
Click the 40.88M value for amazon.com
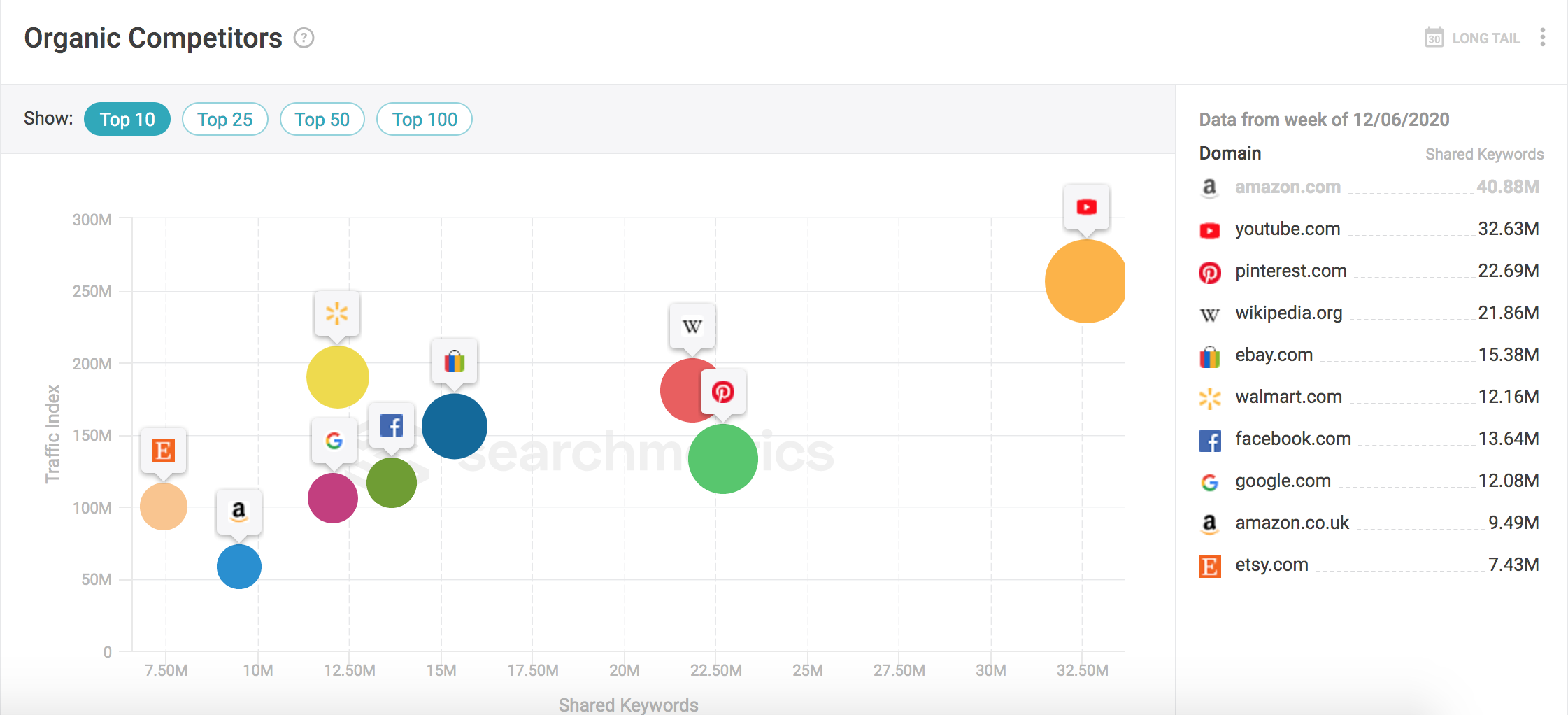pyautogui.click(x=1508, y=187)
